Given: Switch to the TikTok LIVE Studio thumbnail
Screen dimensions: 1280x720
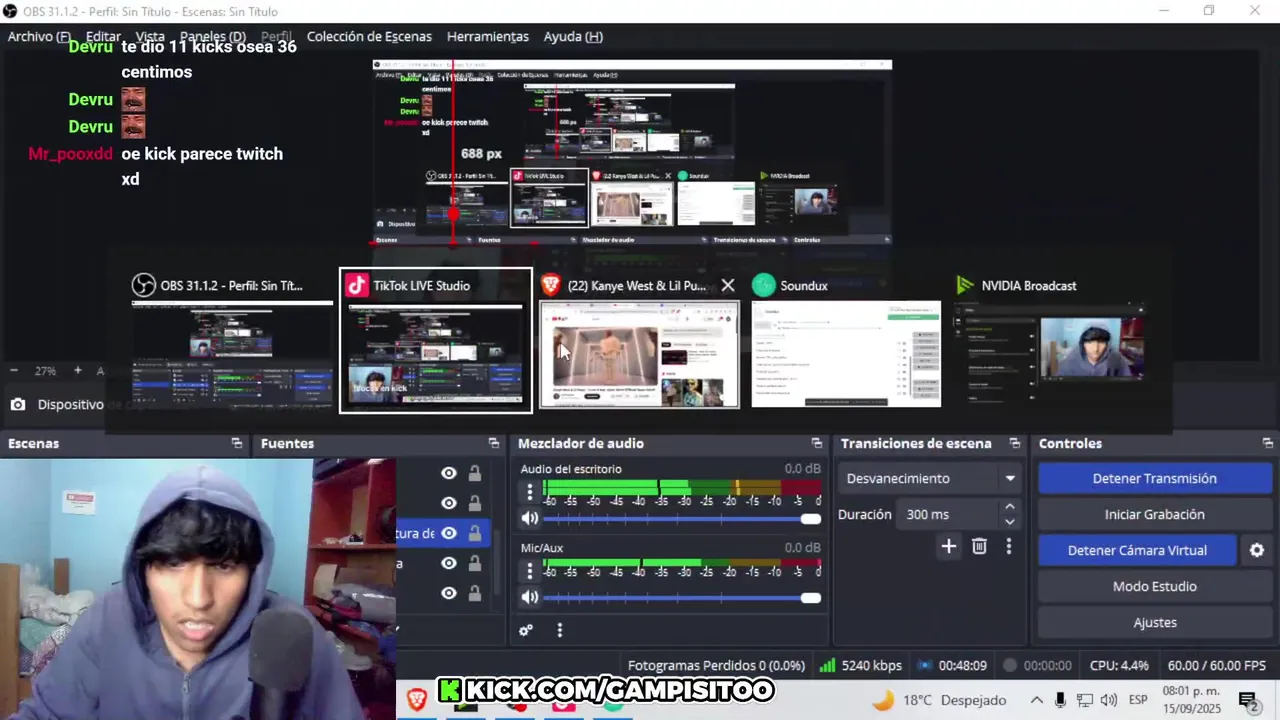Looking at the screenshot, I should coord(436,340).
